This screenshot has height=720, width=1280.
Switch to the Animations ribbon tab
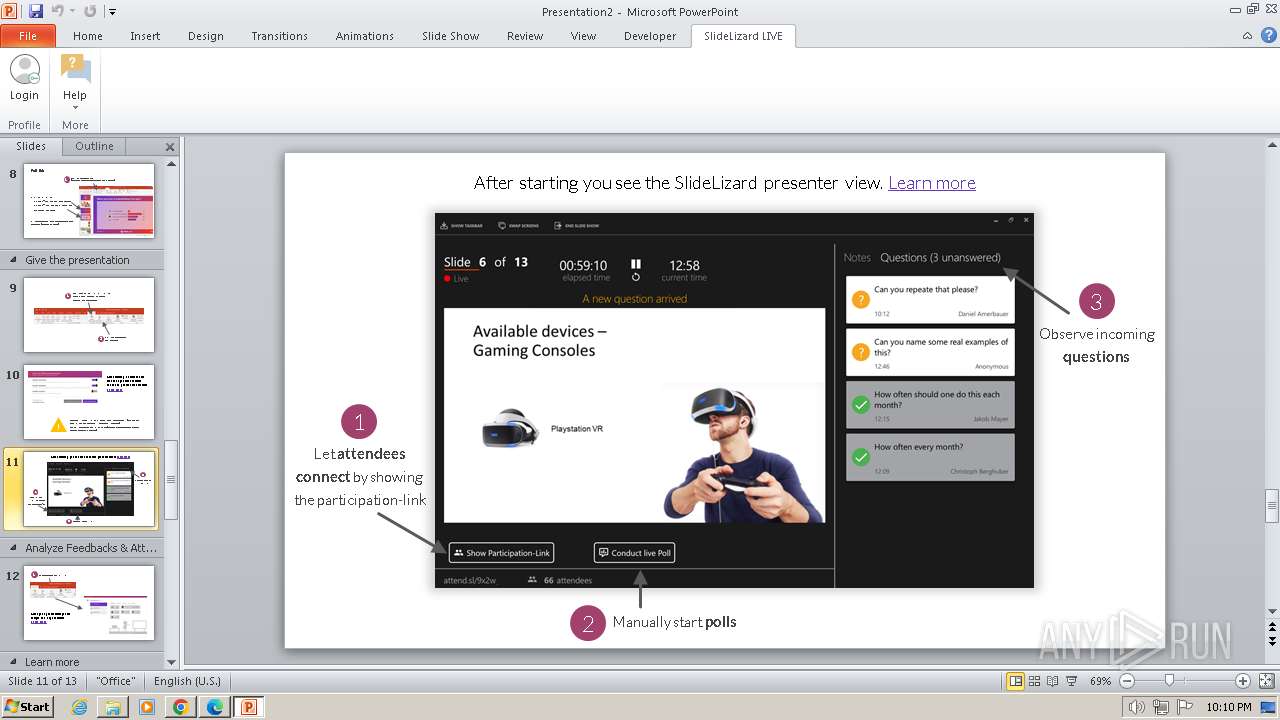pyautogui.click(x=365, y=36)
